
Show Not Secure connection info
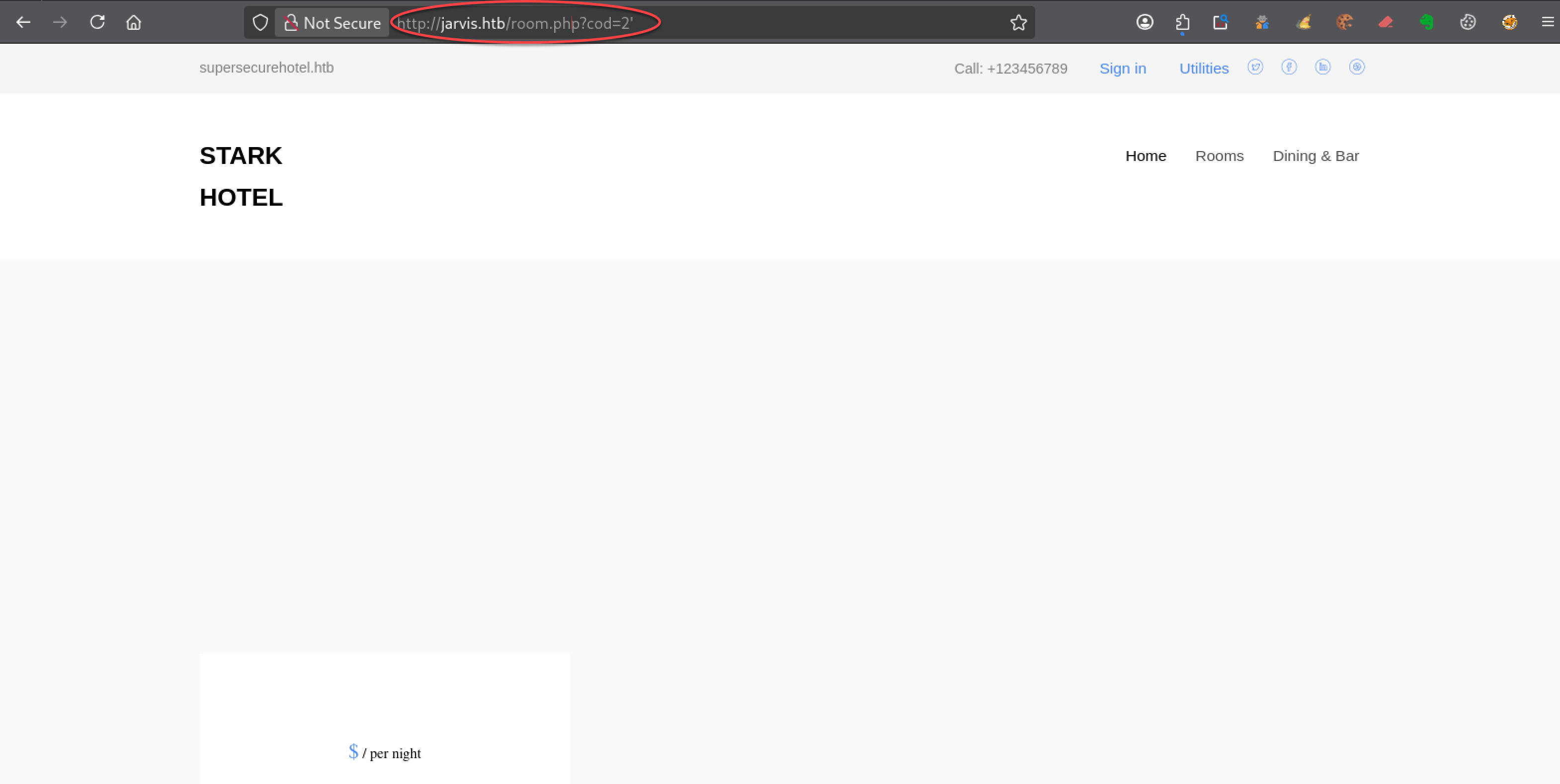tap(332, 22)
